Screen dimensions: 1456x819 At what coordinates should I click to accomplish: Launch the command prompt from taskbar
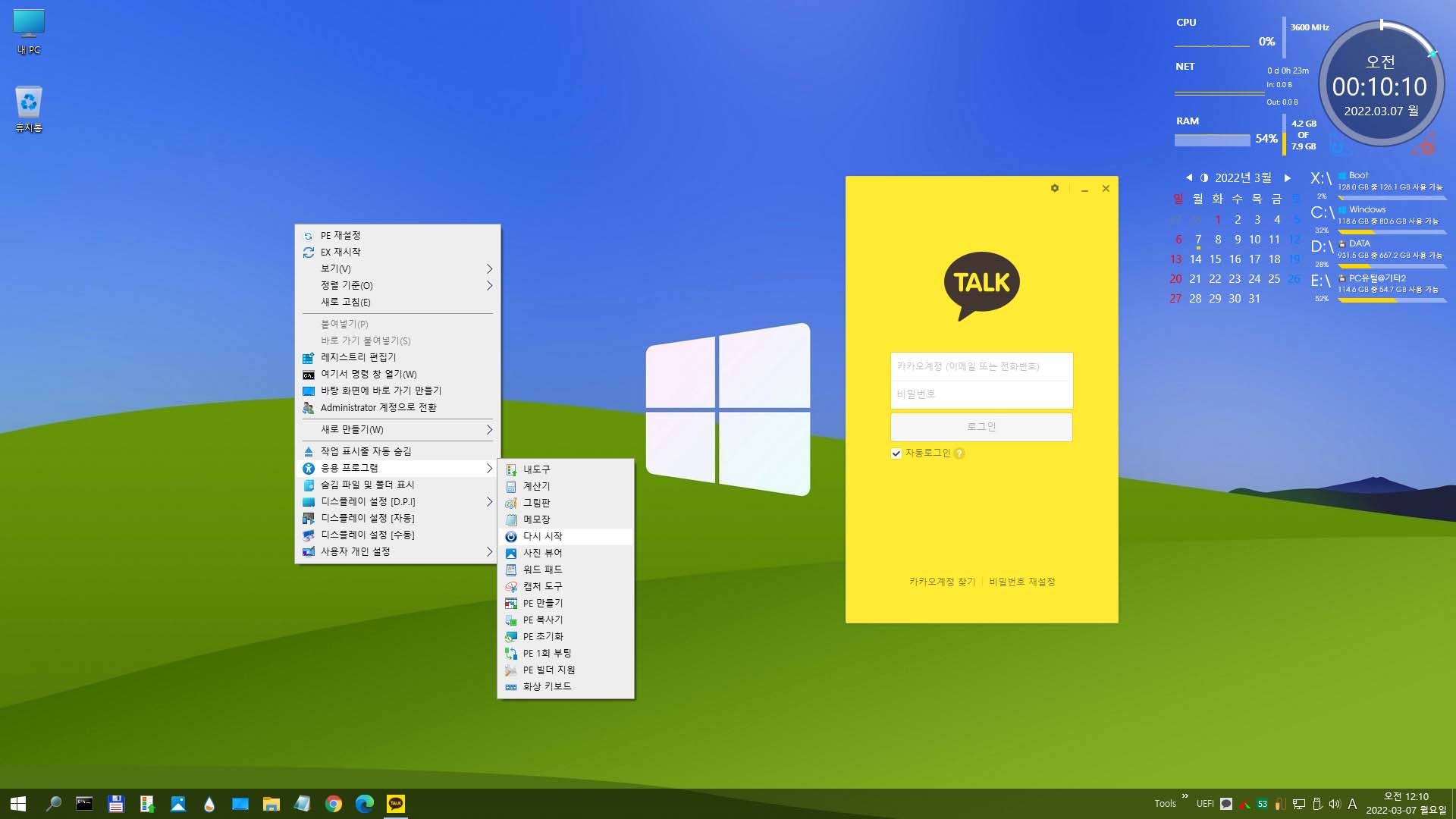[x=84, y=804]
